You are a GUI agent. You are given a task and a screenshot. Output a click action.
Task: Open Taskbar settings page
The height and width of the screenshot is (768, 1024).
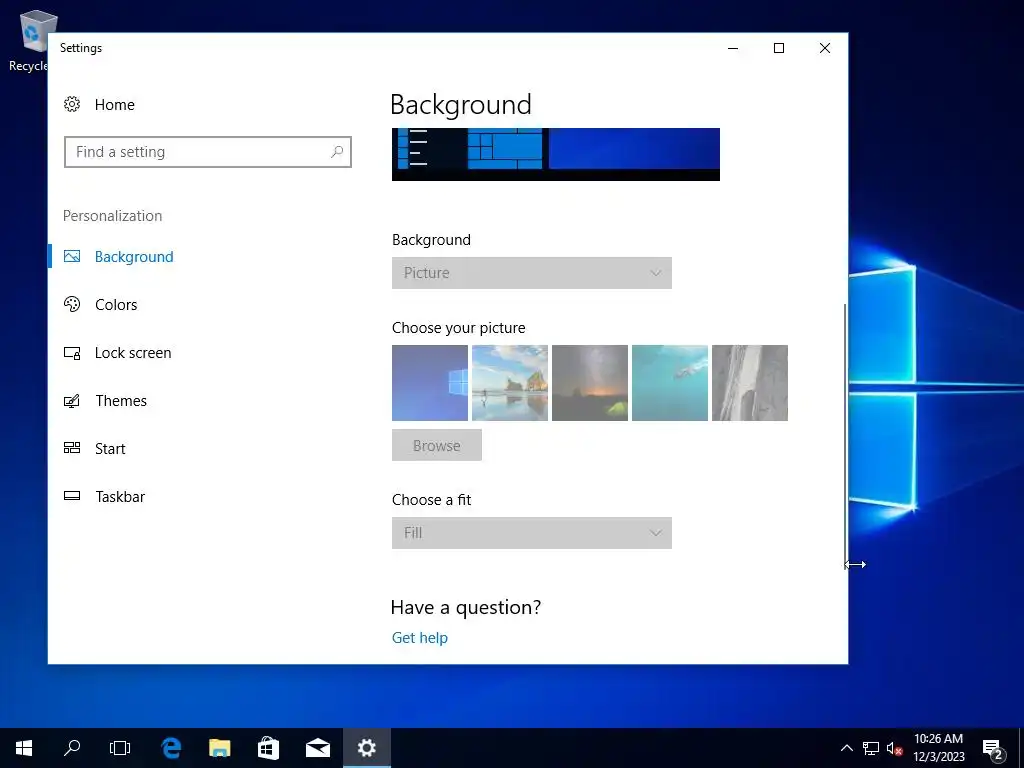coord(120,496)
